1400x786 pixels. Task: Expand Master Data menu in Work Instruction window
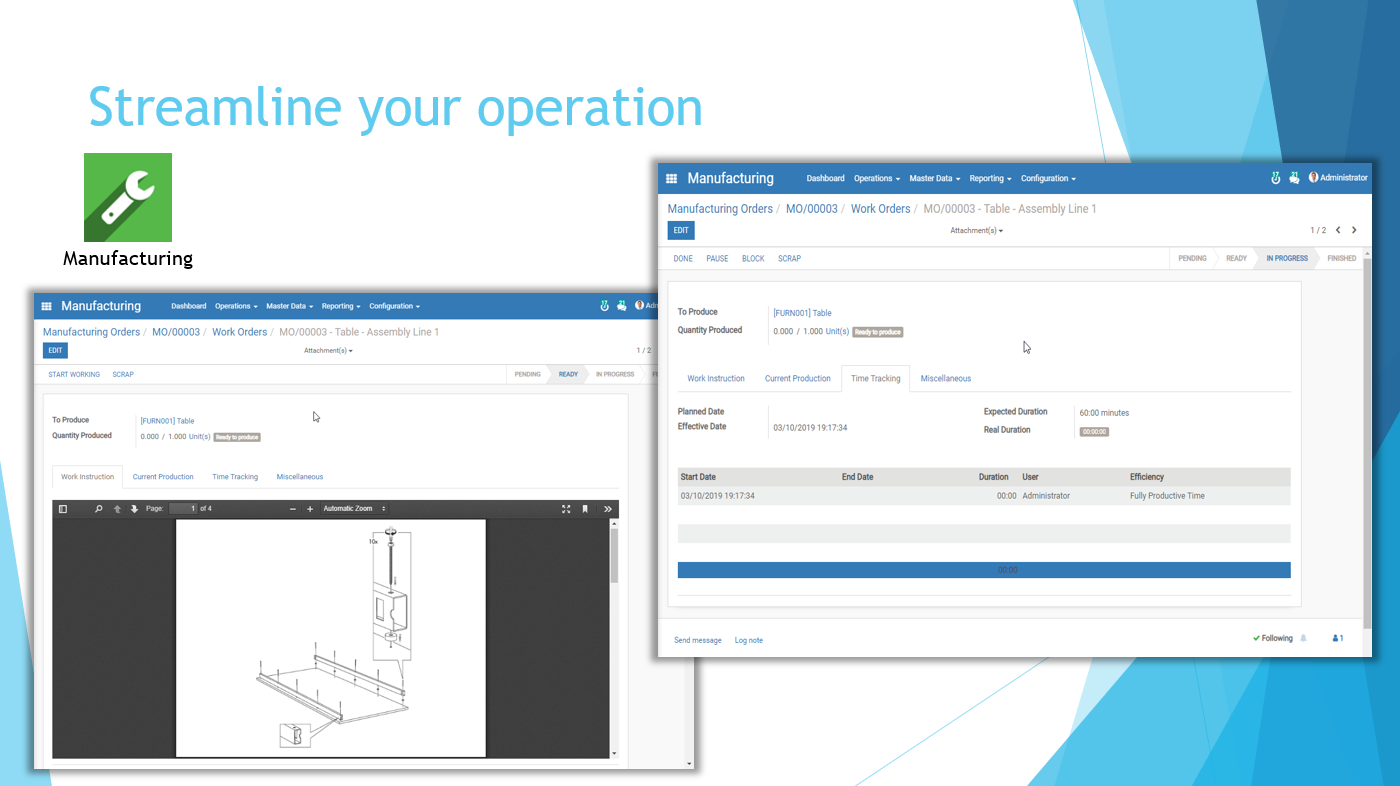pyautogui.click(x=290, y=306)
